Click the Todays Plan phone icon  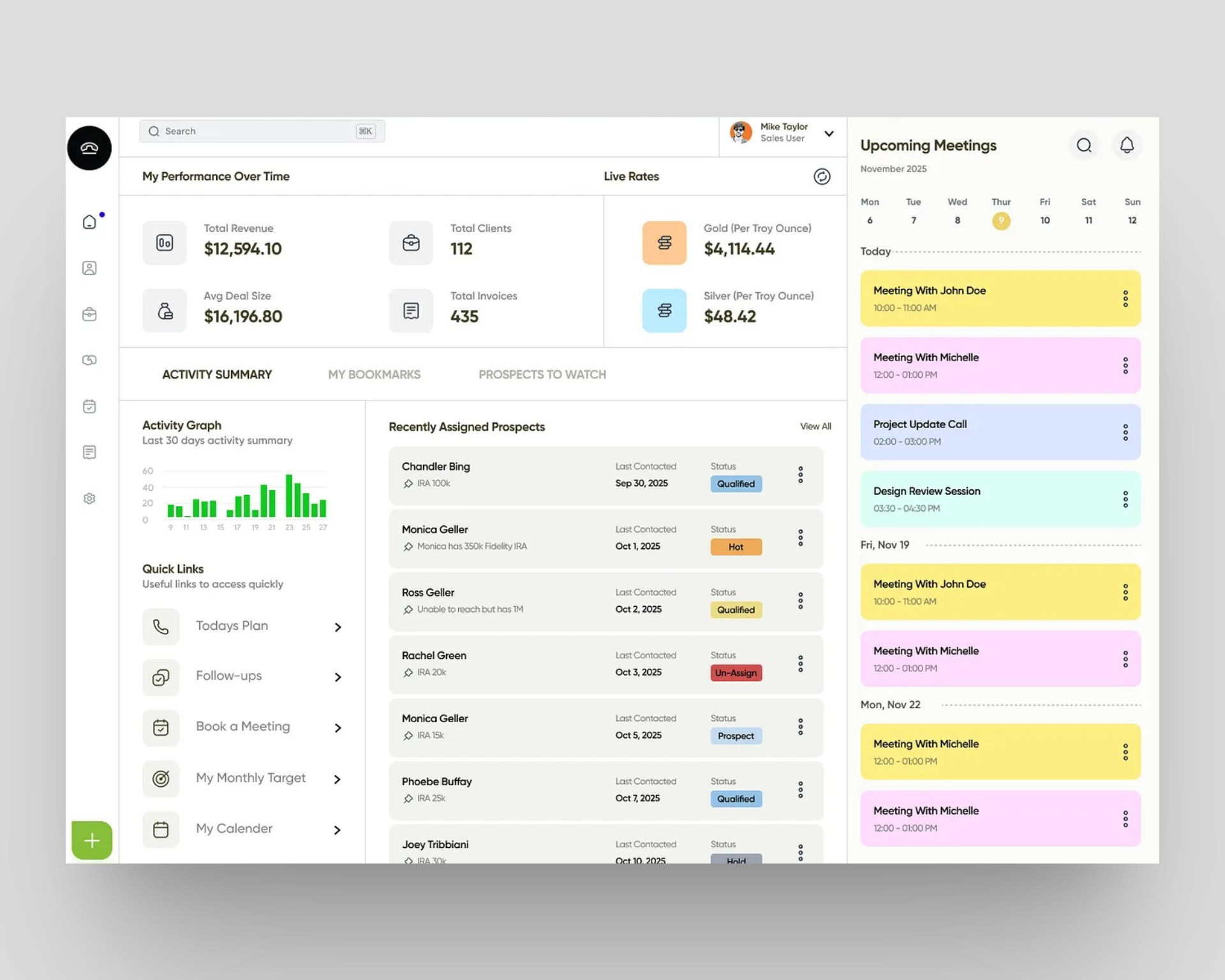161,627
